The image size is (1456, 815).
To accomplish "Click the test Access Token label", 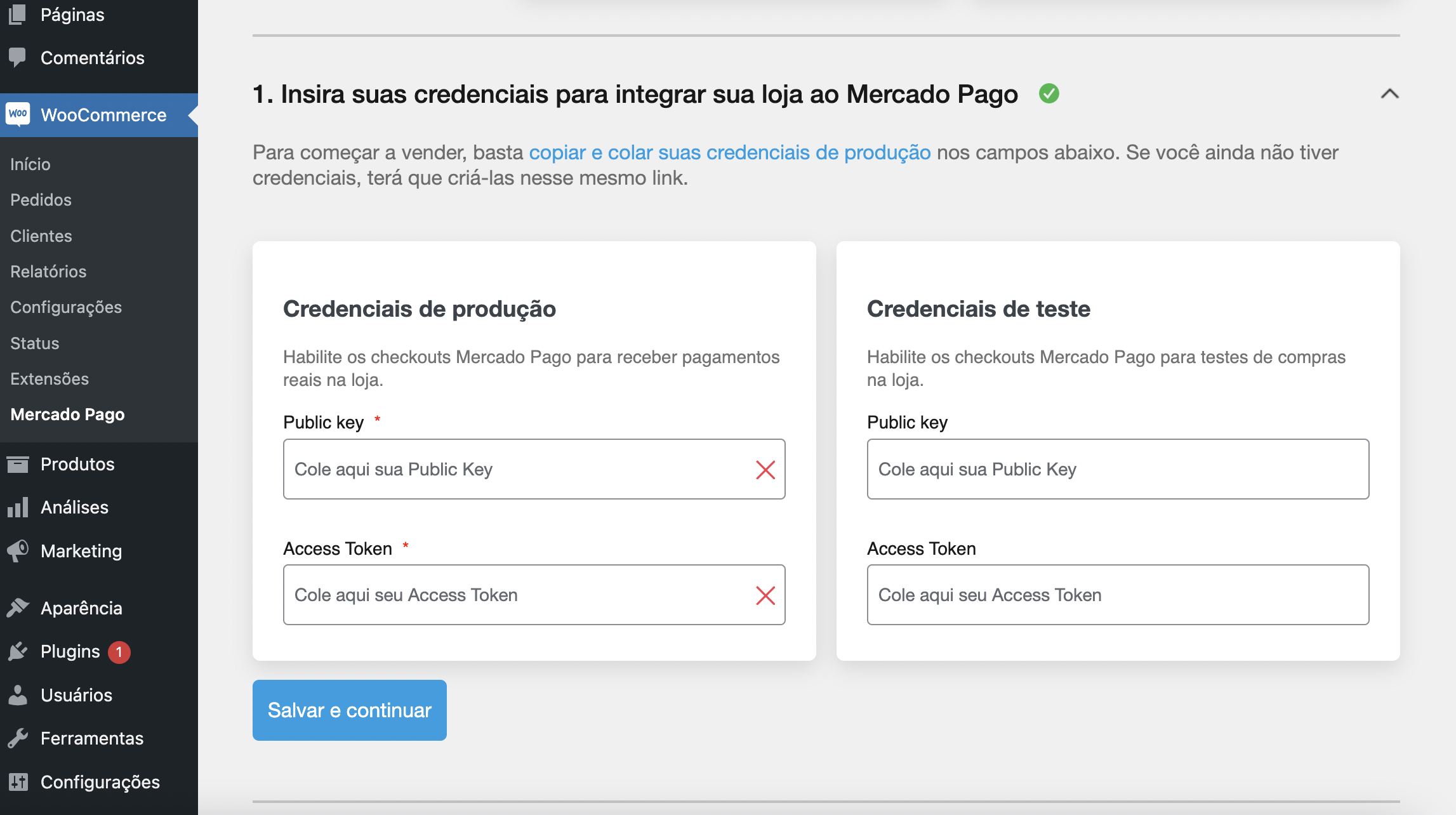I will (x=922, y=548).
